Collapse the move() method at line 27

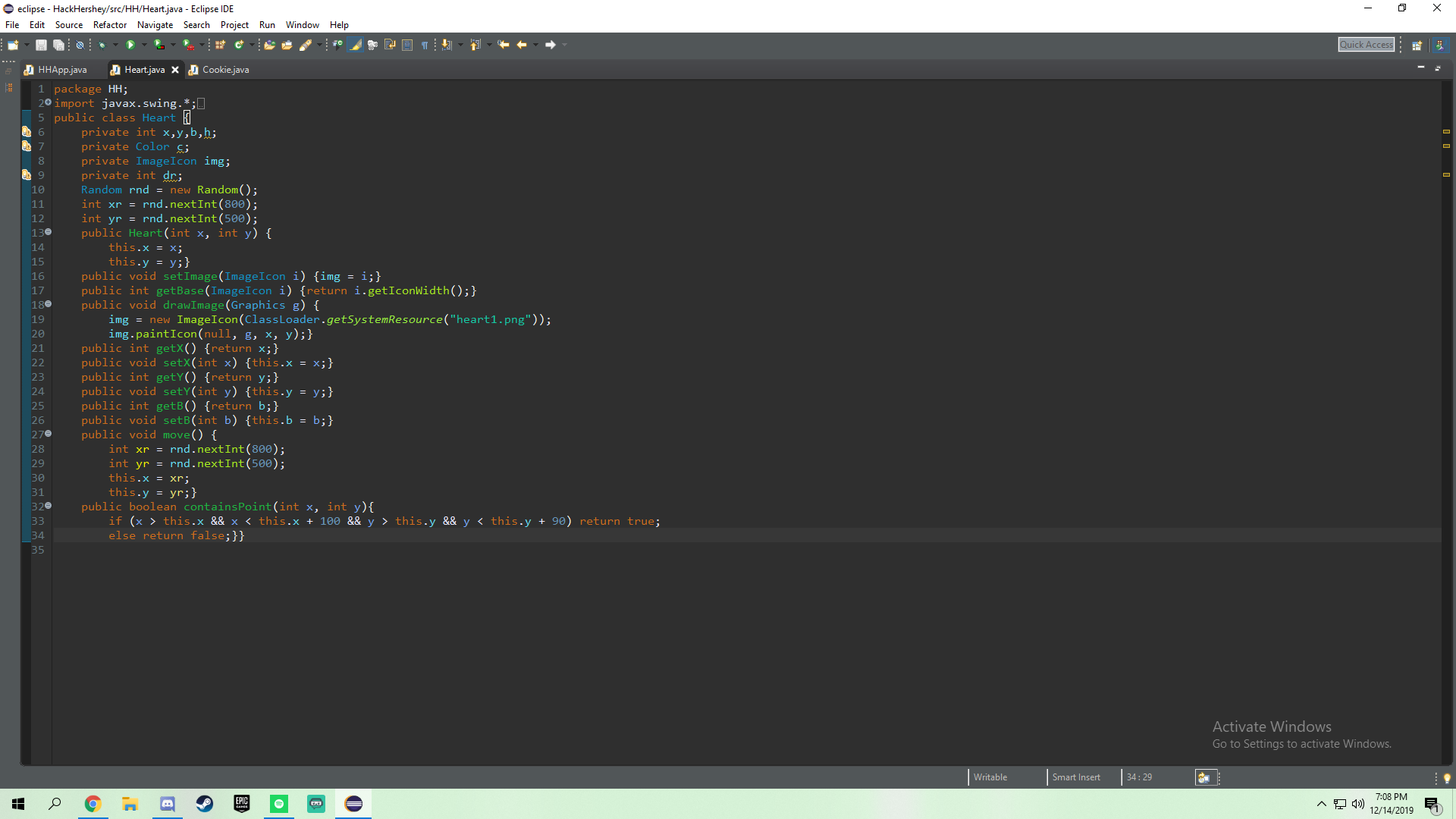pyautogui.click(x=48, y=434)
